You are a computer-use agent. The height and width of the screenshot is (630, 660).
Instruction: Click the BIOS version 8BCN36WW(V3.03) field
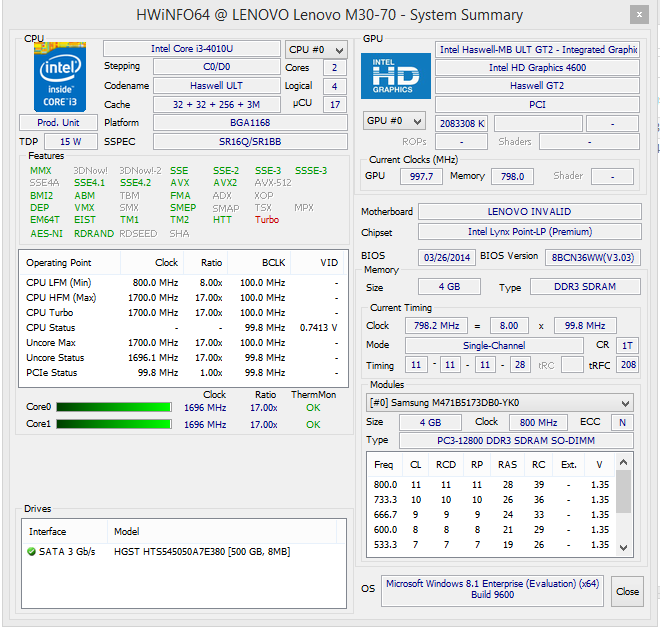[x=593, y=257]
